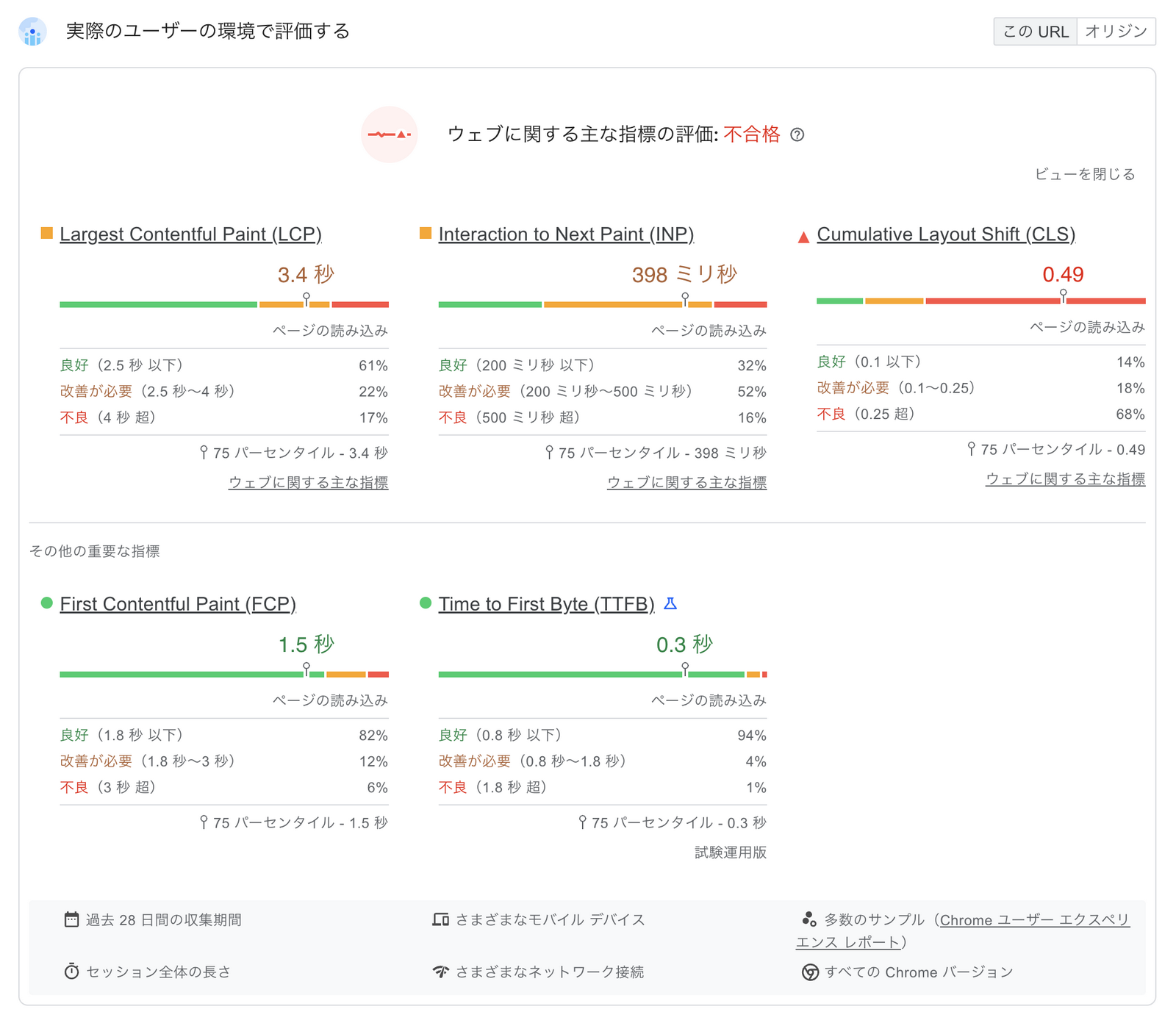The width and height of the screenshot is (1176, 1023).
Task: Click ウェブに関する主な指標 link under CLS
Action: 1065,478
